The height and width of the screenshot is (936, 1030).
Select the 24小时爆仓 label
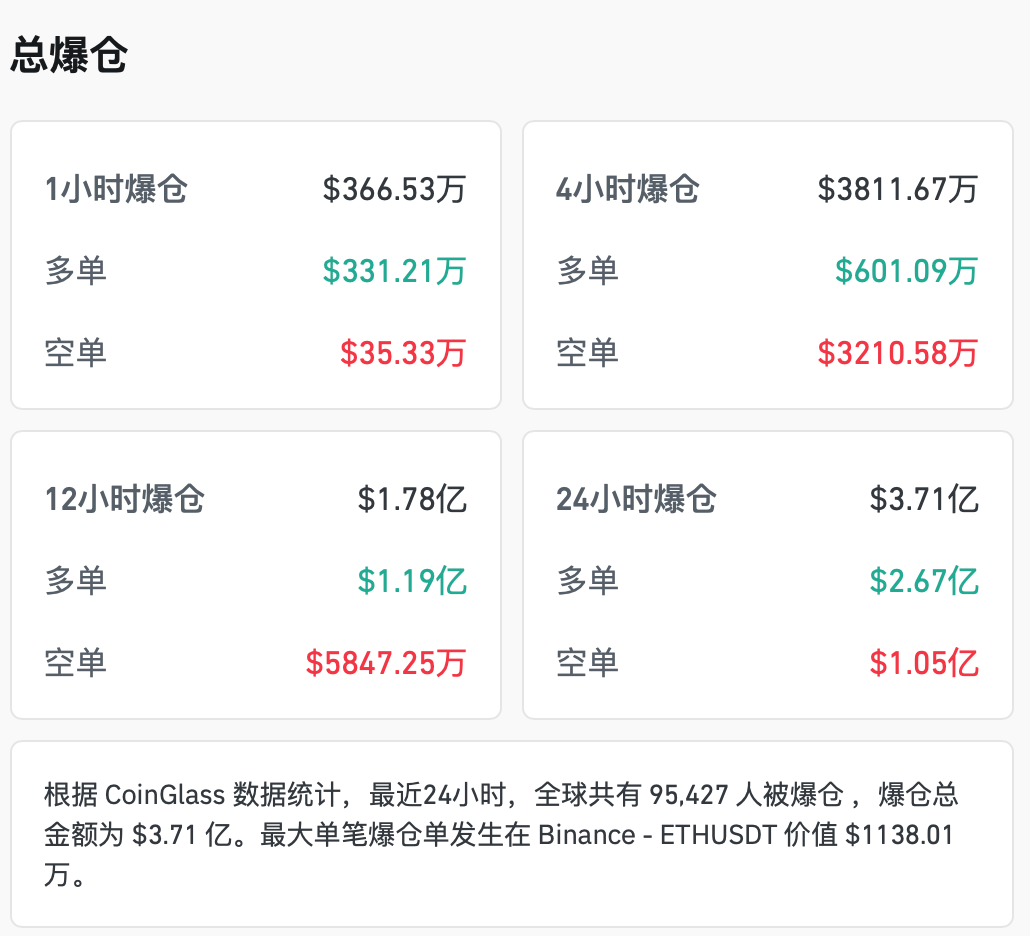tap(637, 499)
